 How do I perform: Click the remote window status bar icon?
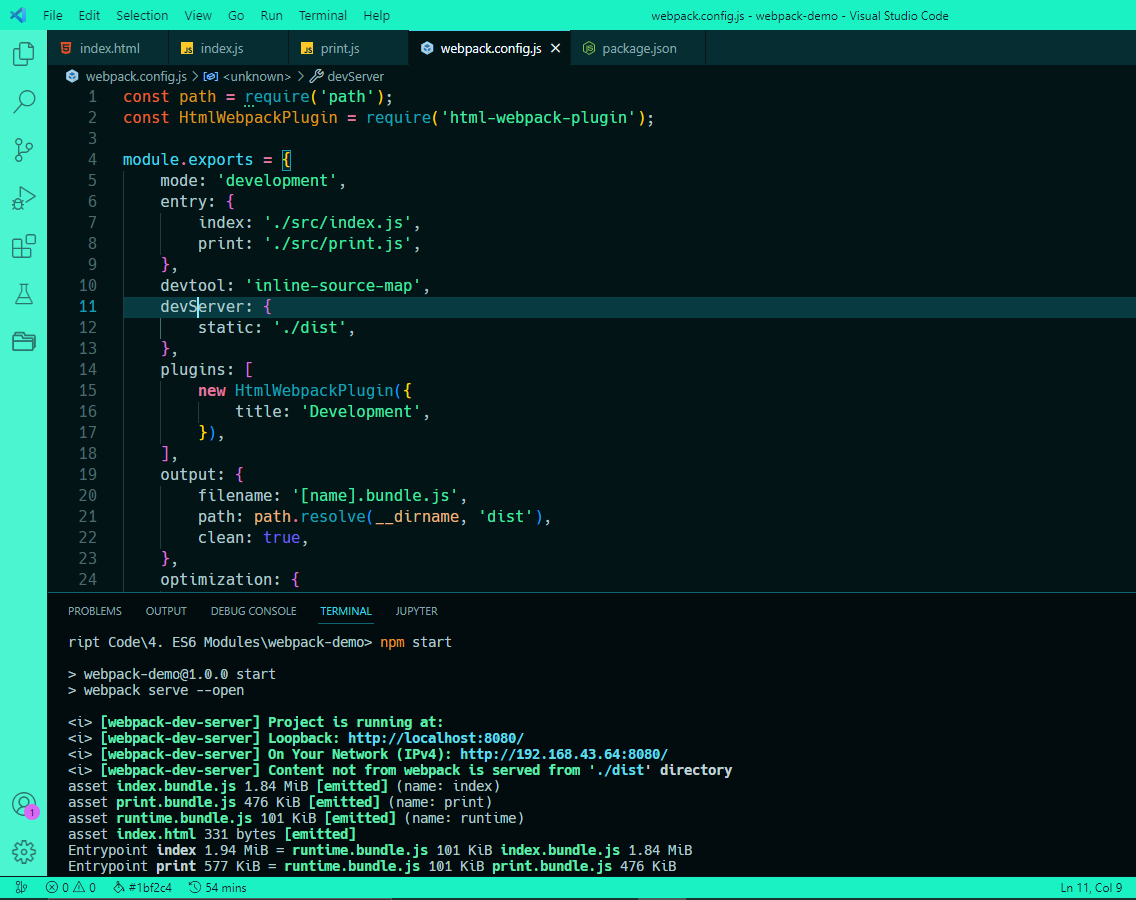click(x=21, y=887)
